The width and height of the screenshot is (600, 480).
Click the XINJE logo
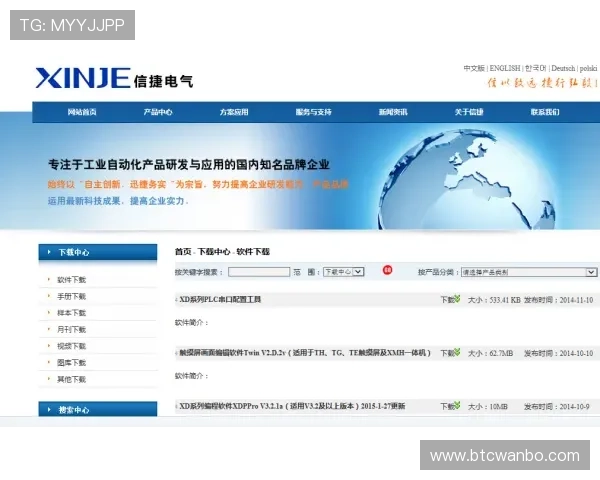pyautogui.click(x=114, y=78)
